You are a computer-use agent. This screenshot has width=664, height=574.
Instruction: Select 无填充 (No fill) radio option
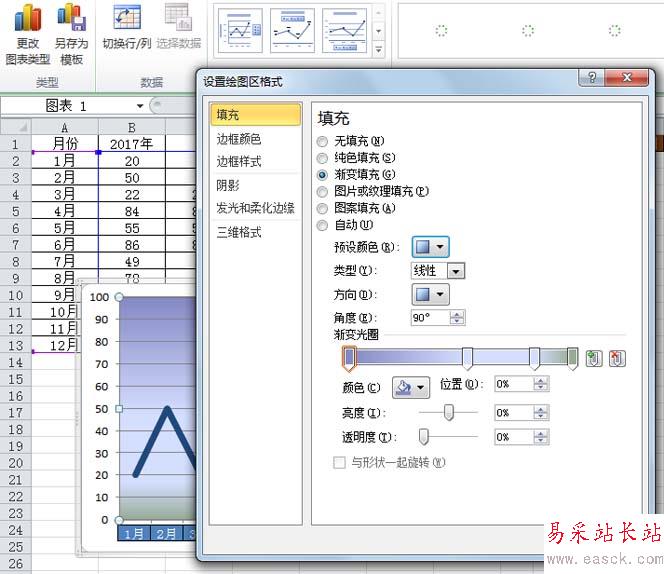[x=322, y=141]
